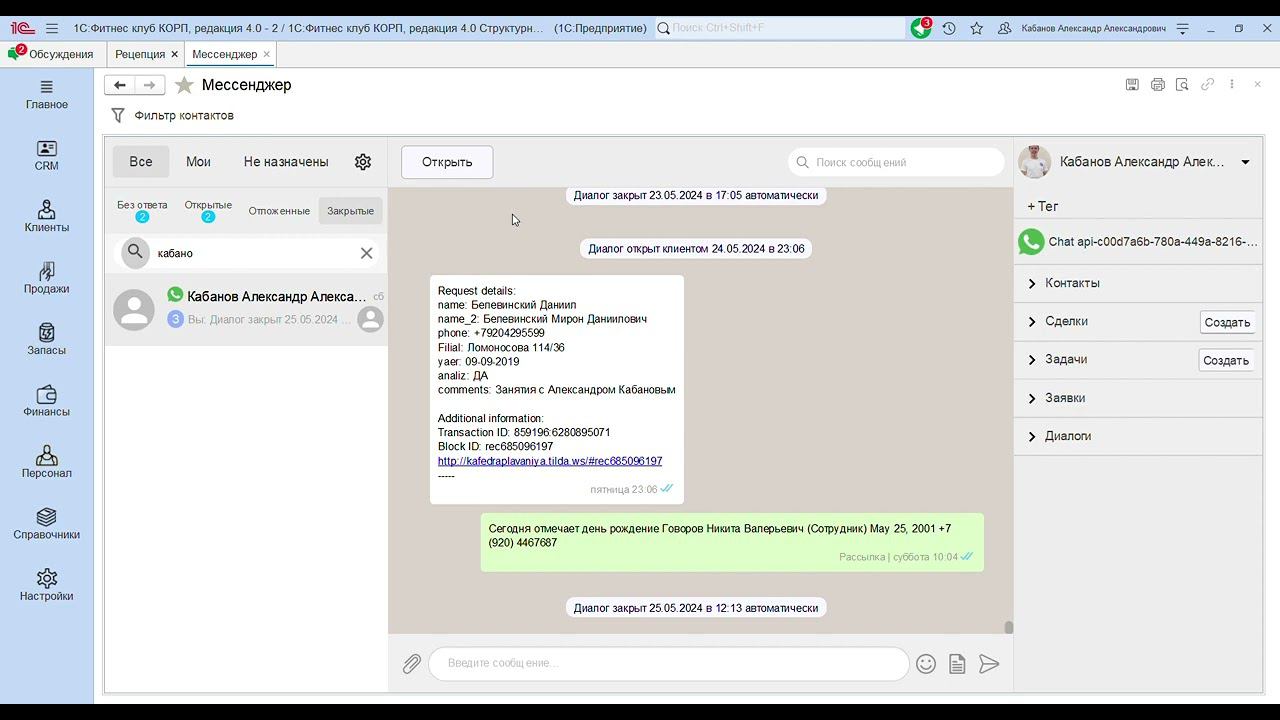Close the Мессенджер tab
1280x720 pixels.
(266, 54)
